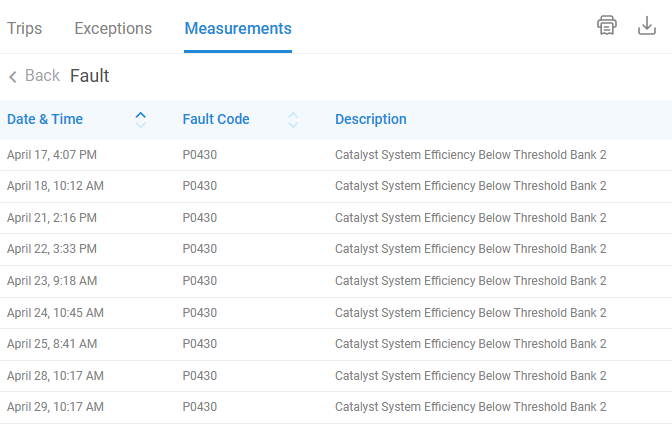This screenshot has width=672, height=429.
Task: Click the Date & Time column header
Action: (45, 119)
